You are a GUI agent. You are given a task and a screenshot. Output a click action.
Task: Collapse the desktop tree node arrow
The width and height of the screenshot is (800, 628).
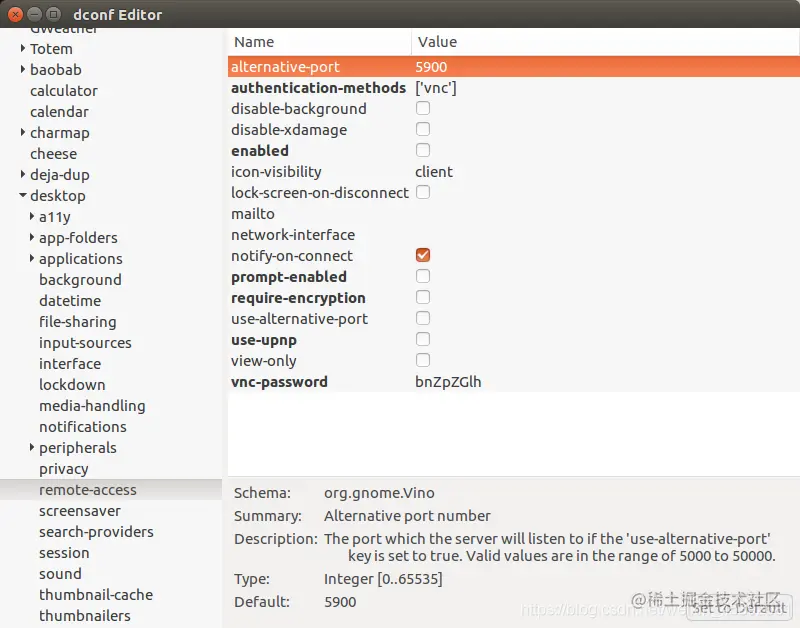22,195
